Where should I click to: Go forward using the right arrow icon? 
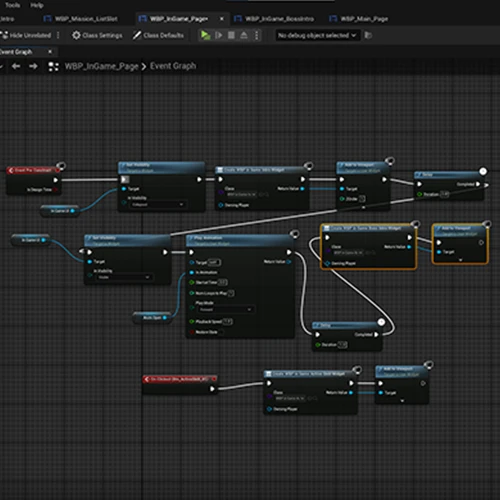(x=33, y=66)
